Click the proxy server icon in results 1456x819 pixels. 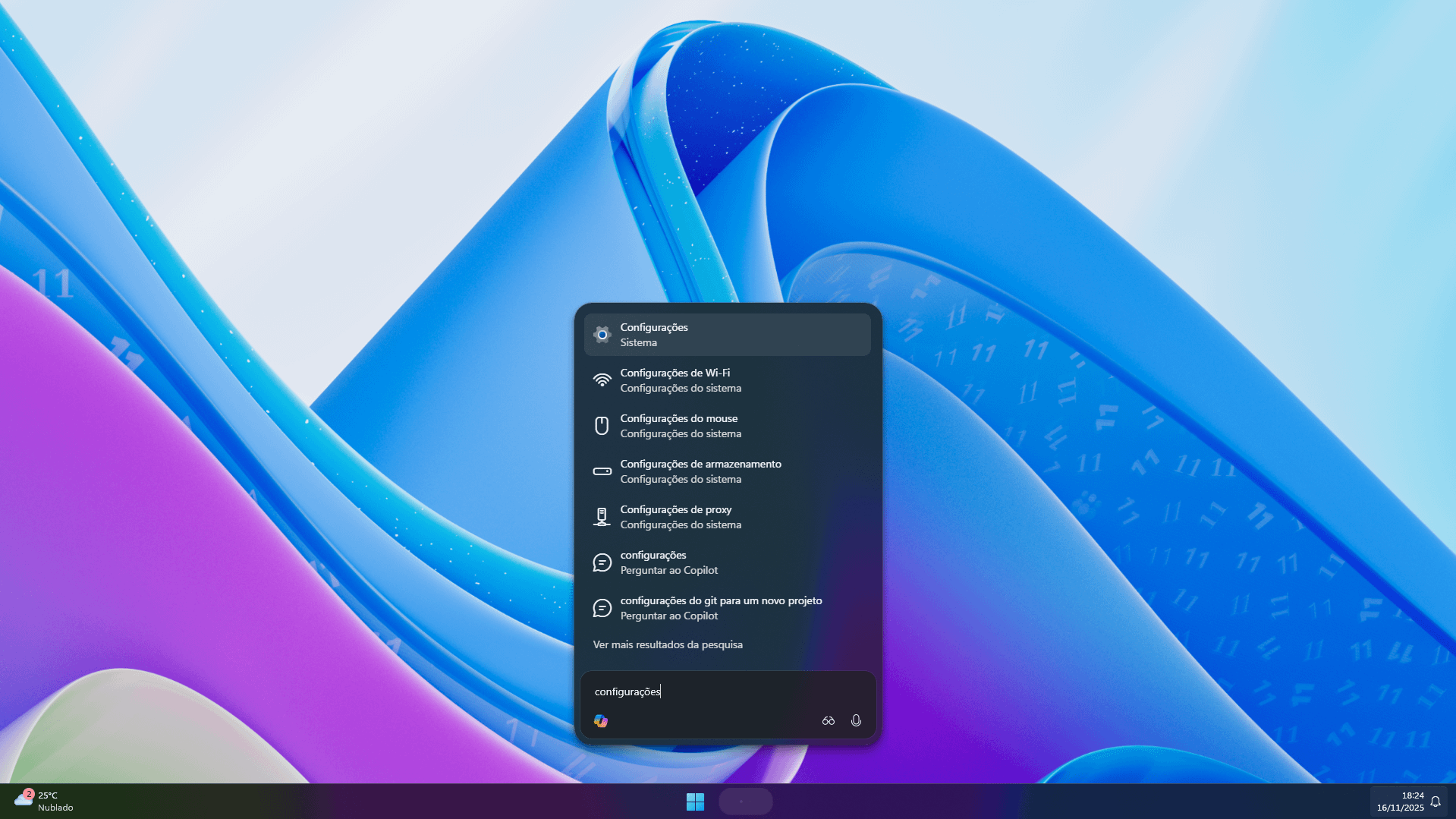pyautogui.click(x=602, y=517)
